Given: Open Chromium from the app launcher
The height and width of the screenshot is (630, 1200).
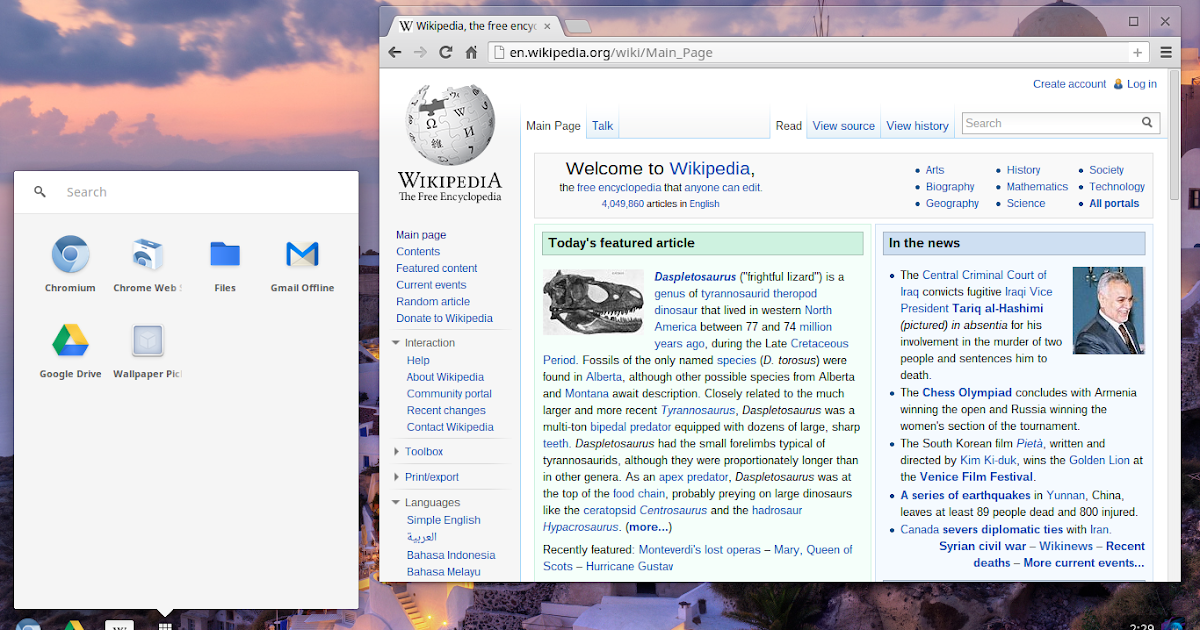Looking at the screenshot, I should coord(70,255).
